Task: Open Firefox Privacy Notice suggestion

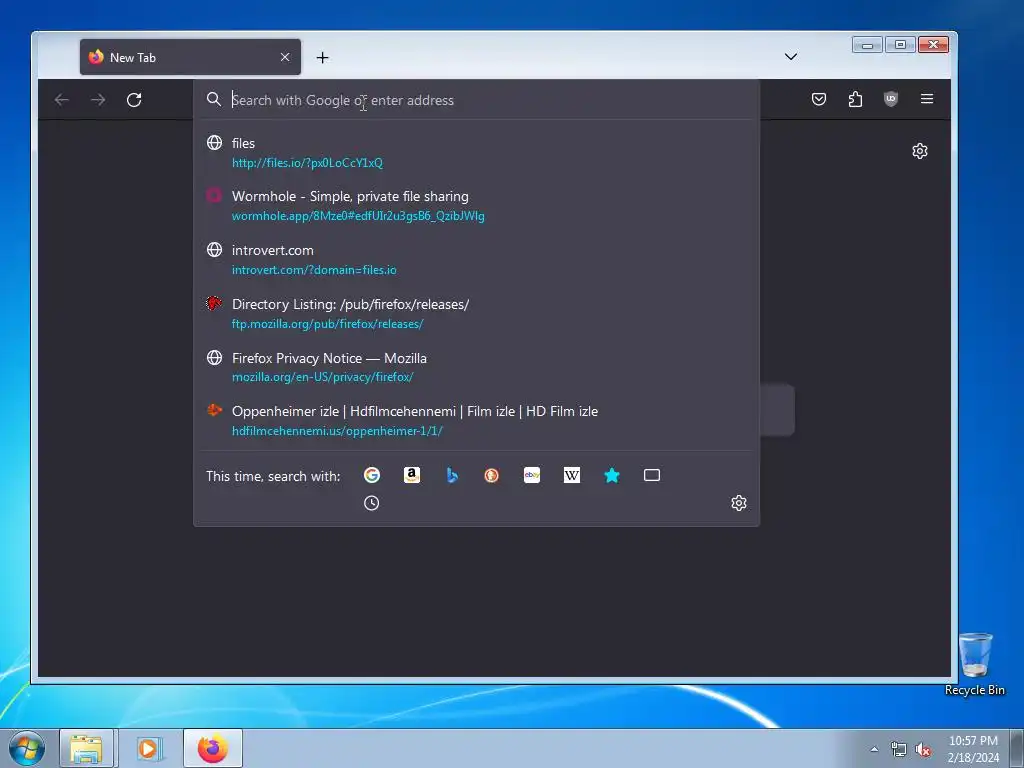Action: click(x=477, y=367)
